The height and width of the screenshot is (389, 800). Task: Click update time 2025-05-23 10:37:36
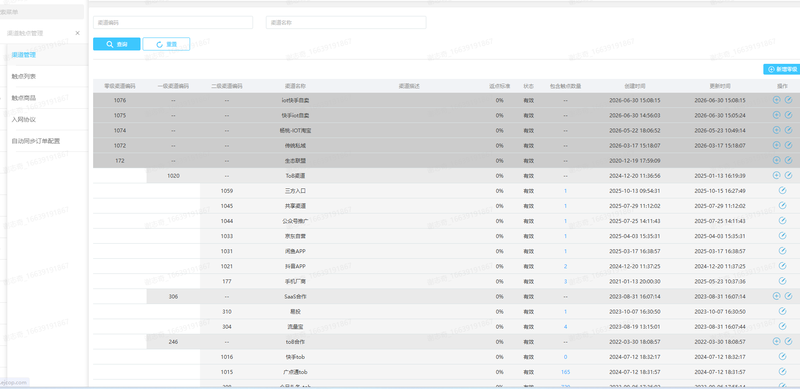[x=720, y=281]
